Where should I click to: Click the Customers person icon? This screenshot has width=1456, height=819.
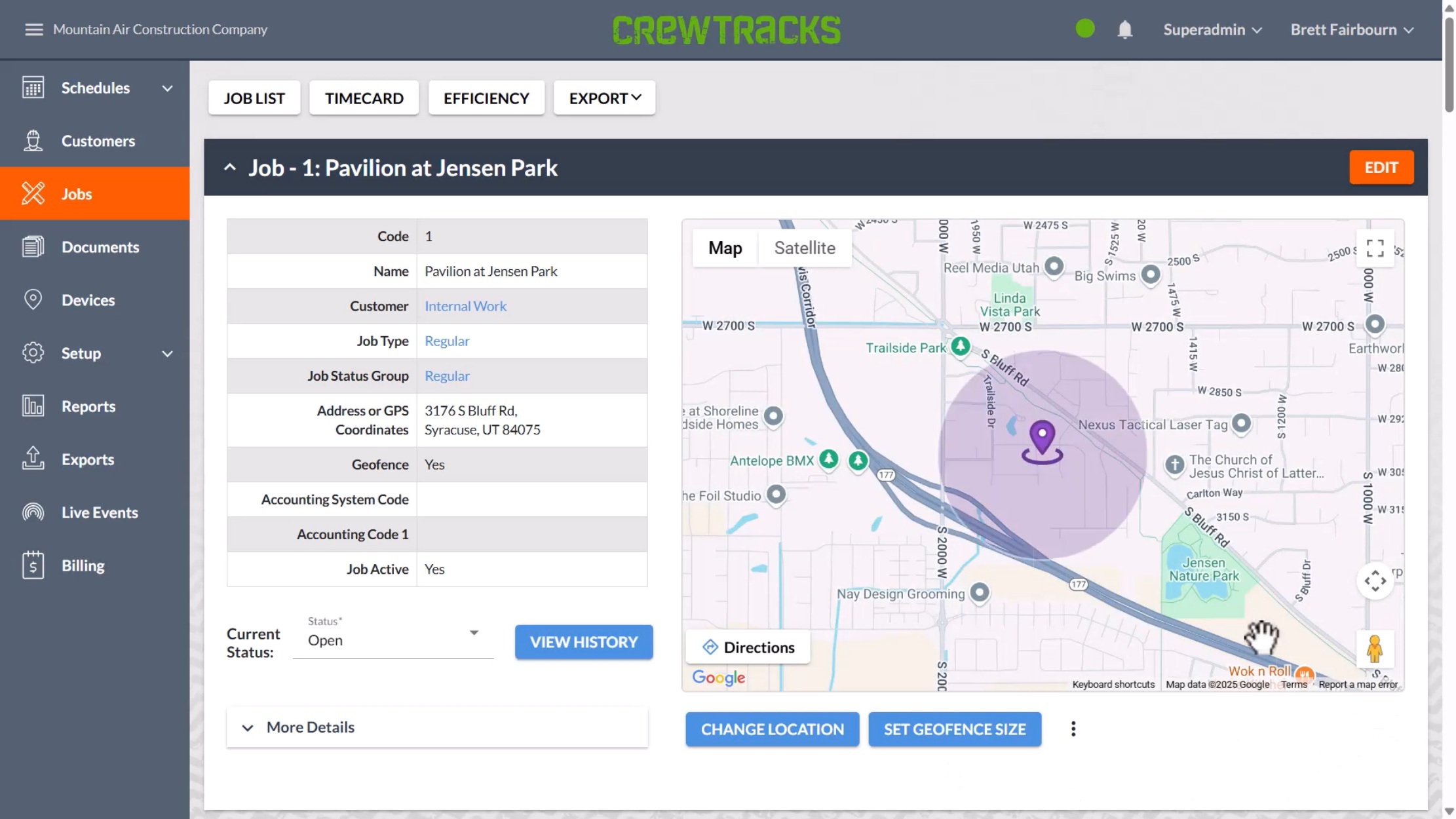pos(33,141)
